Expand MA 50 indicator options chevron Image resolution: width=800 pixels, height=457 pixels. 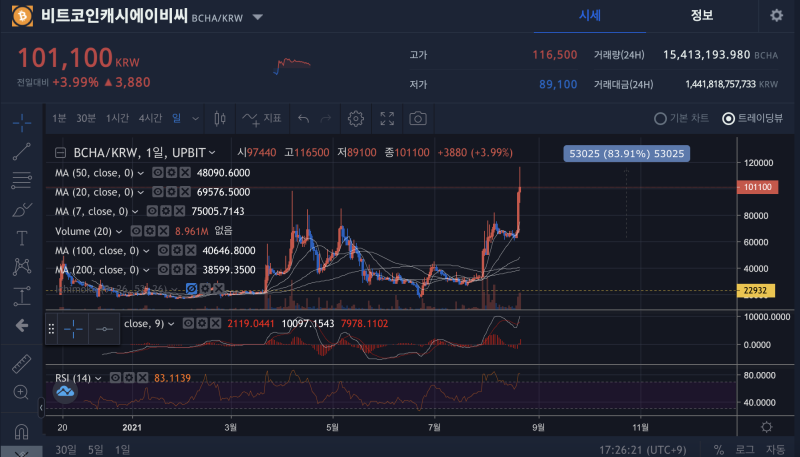pyautogui.click(x=141, y=173)
